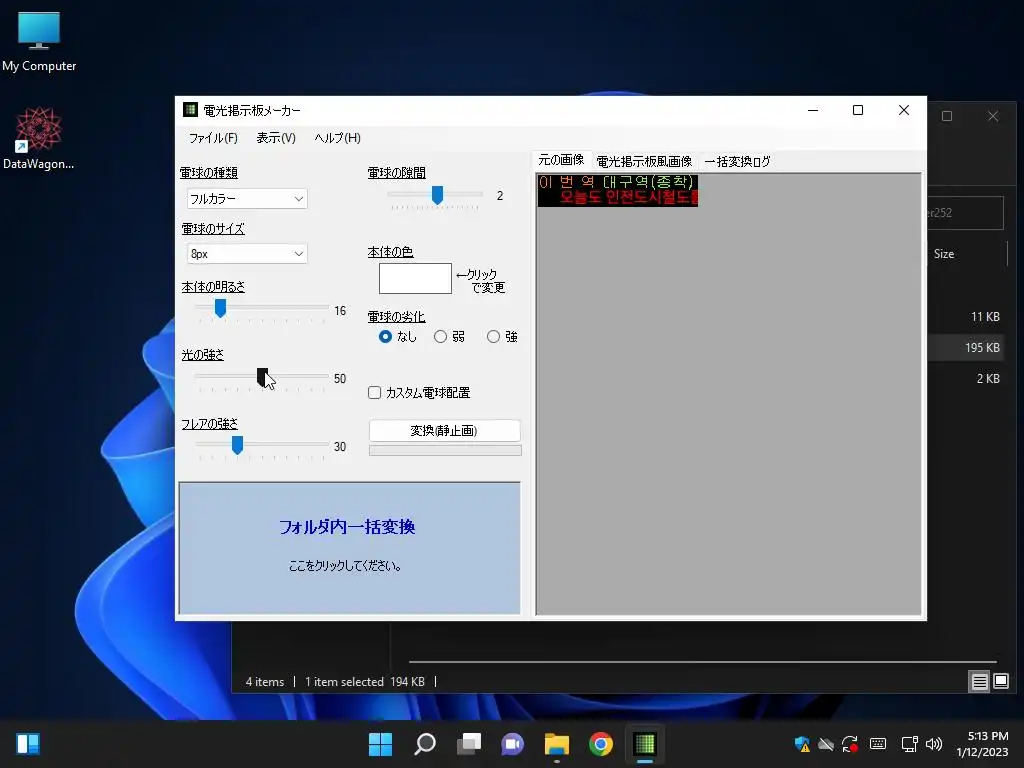This screenshot has width=1024, height=768.
Task: Open Windows Security tray icon
Action: [x=802, y=744]
